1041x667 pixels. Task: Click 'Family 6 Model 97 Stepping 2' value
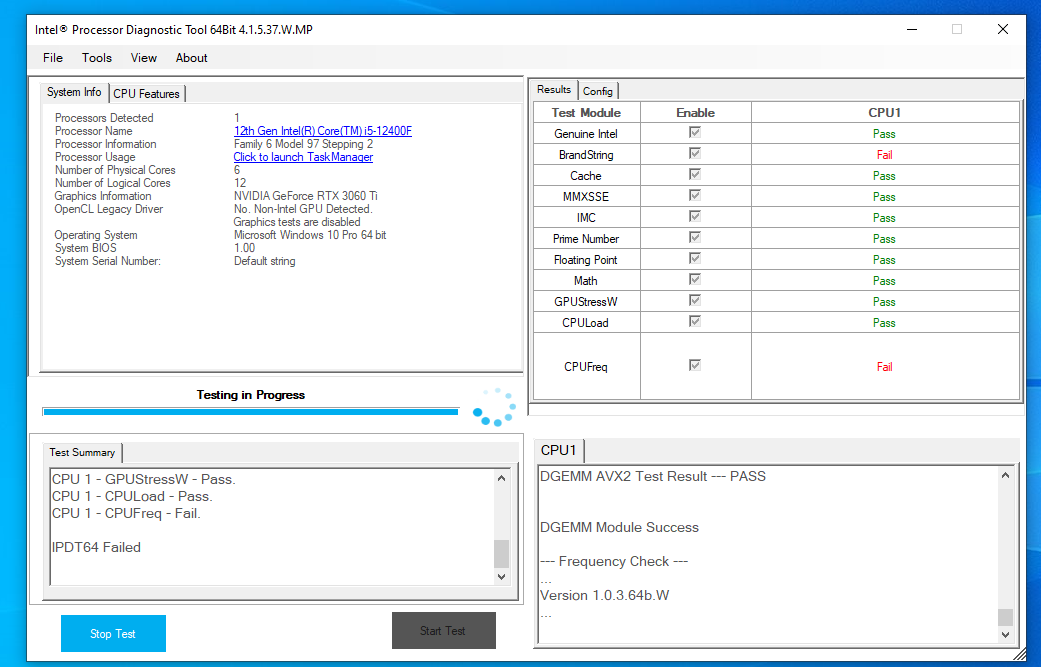click(x=303, y=144)
